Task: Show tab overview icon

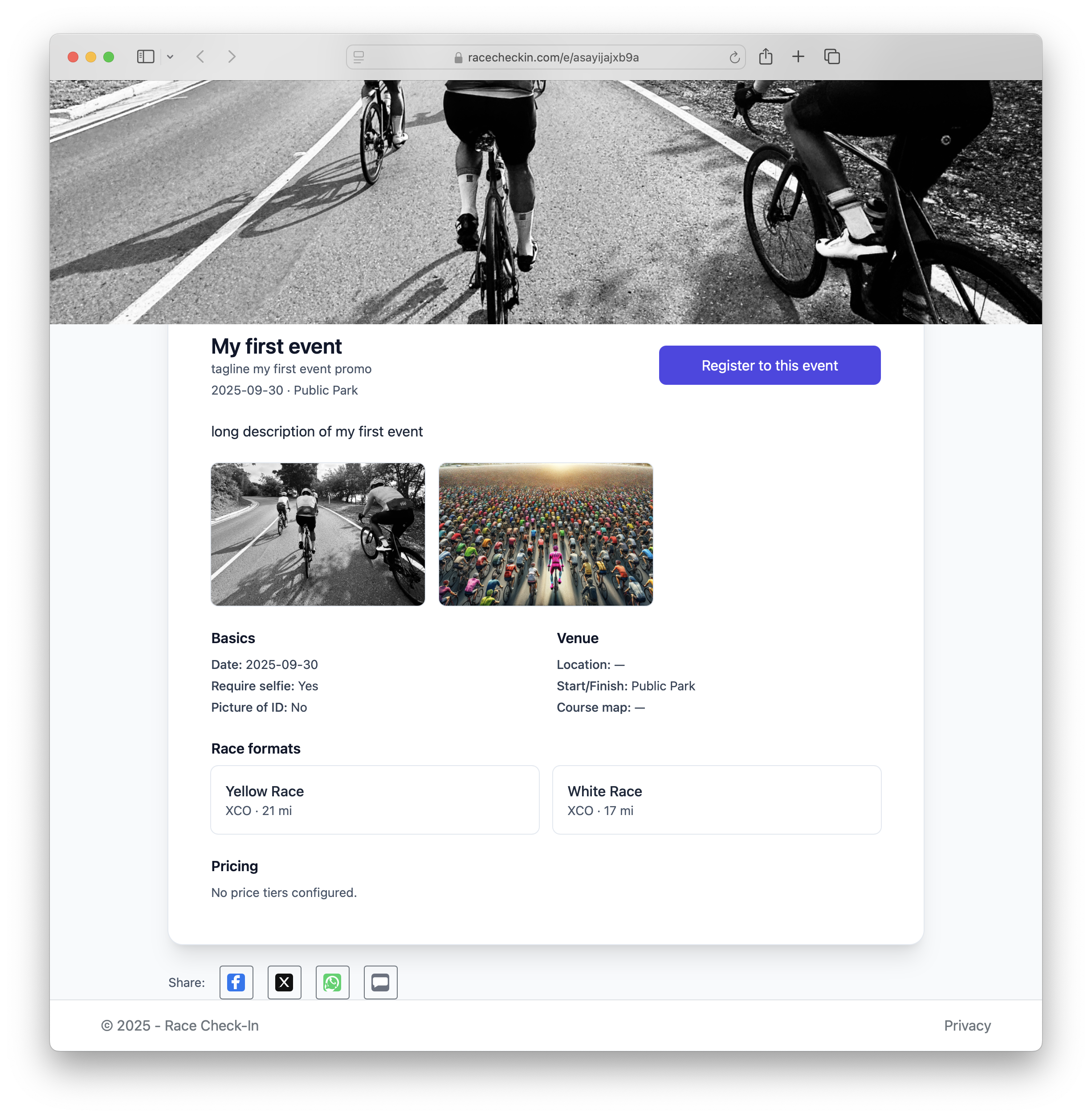Action: [831, 57]
